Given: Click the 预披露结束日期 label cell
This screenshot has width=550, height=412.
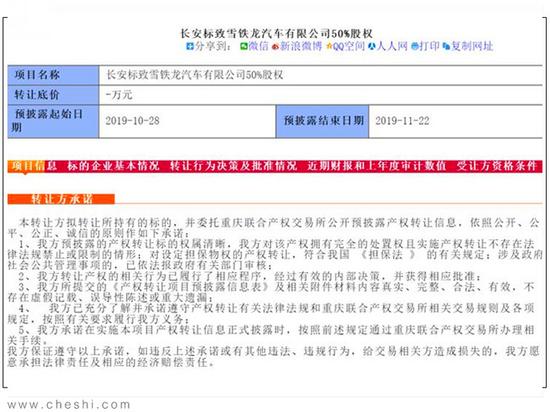Looking at the screenshot, I should click(322, 121).
